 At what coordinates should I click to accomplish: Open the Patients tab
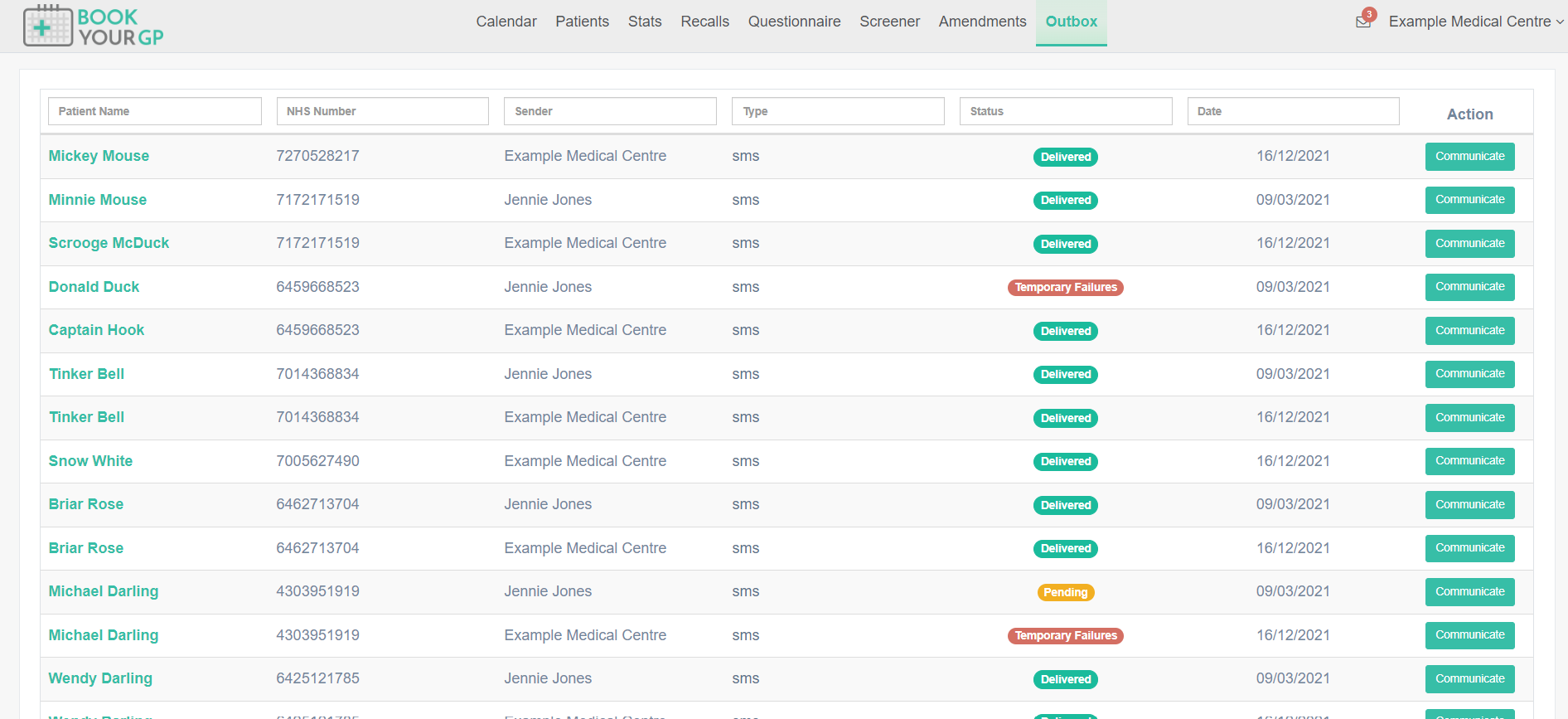pos(582,22)
